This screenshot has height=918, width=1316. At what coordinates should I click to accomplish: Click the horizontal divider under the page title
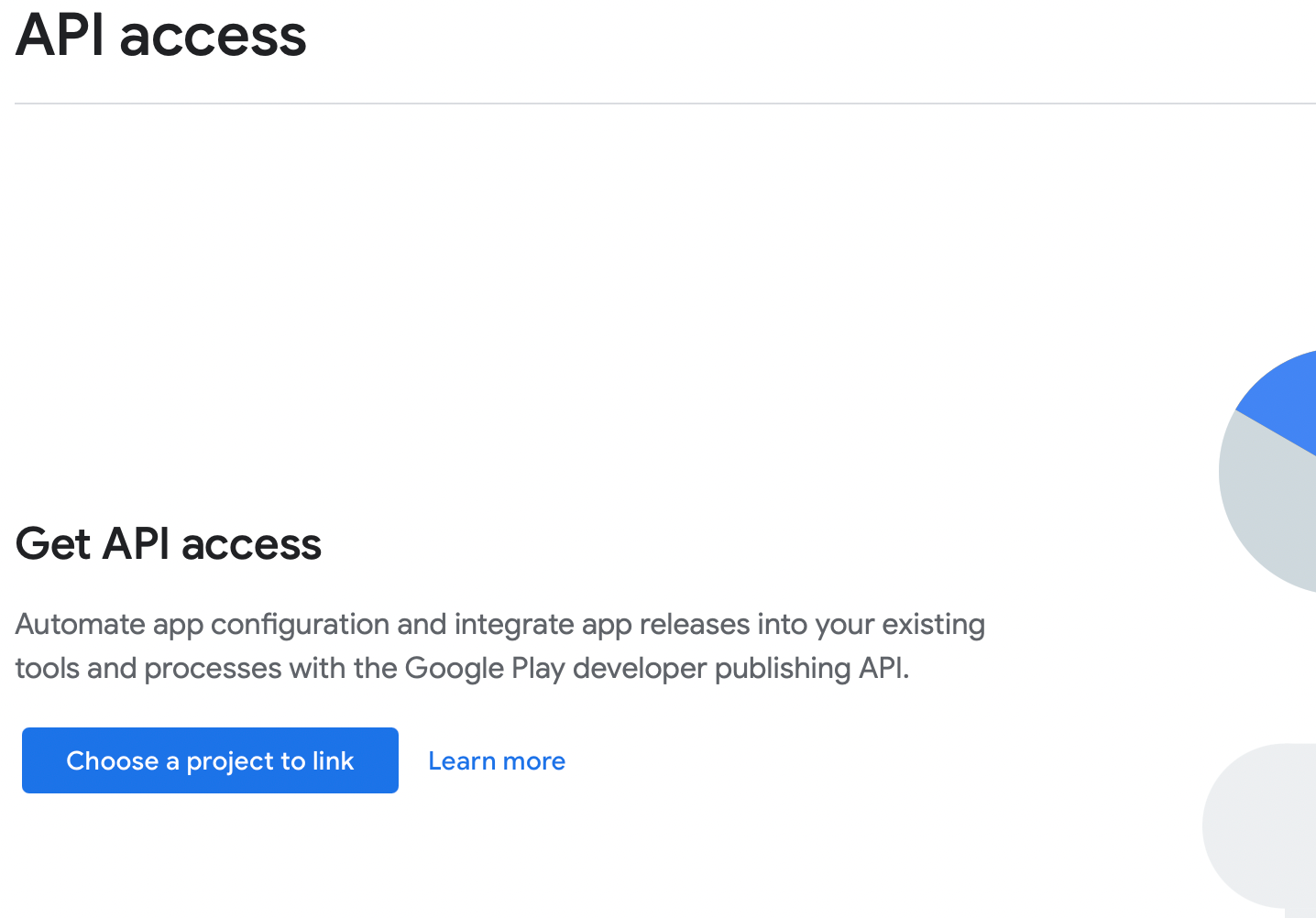642,104
